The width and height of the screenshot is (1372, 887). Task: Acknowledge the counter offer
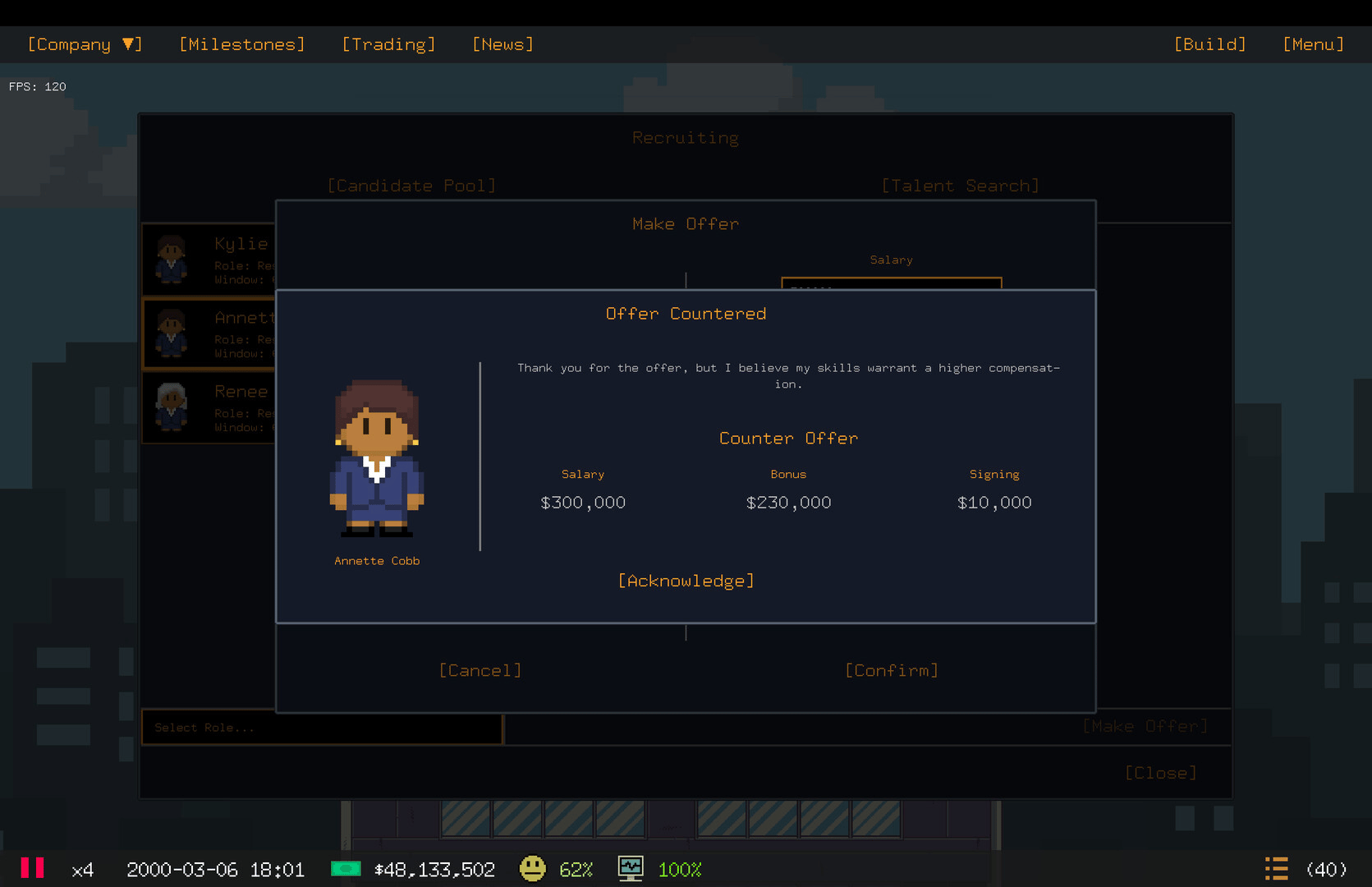coord(686,581)
